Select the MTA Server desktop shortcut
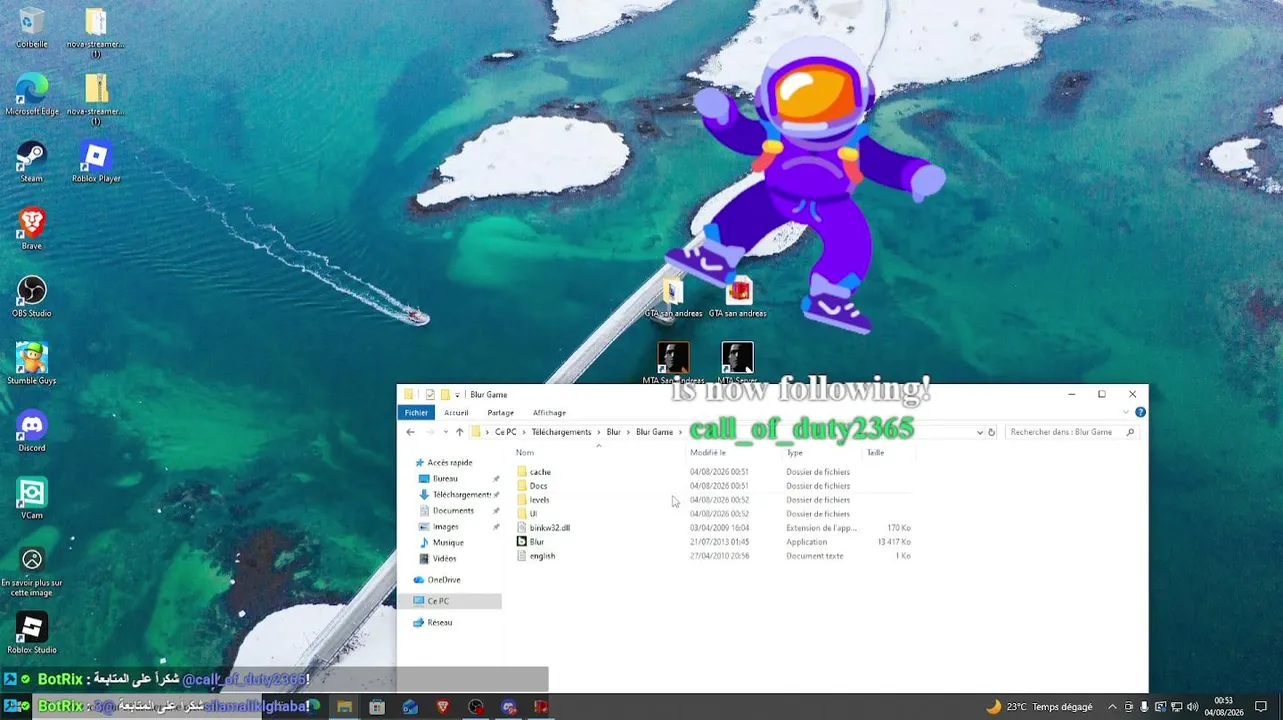 click(738, 363)
